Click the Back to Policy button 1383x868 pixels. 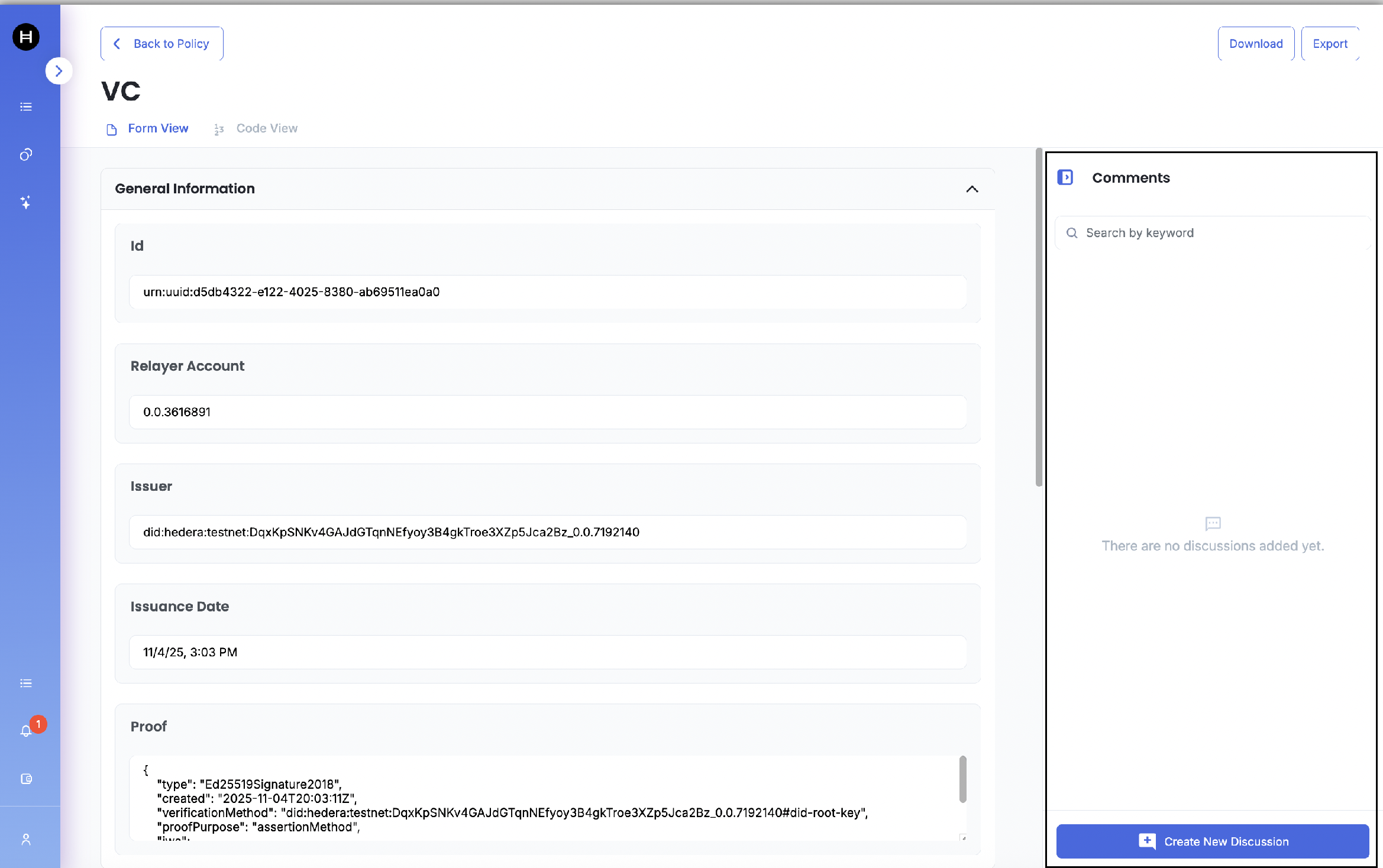coord(162,44)
